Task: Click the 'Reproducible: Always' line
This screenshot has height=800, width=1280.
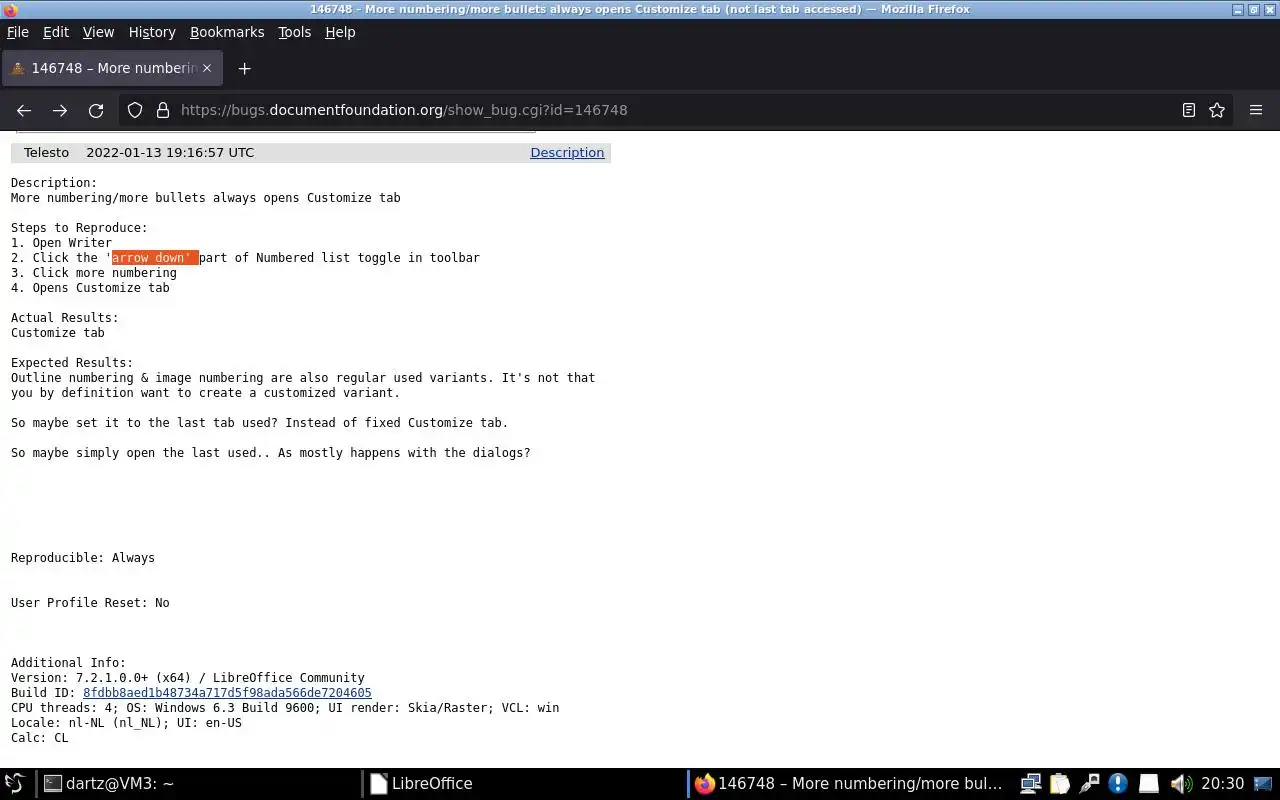Action: [x=83, y=558]
